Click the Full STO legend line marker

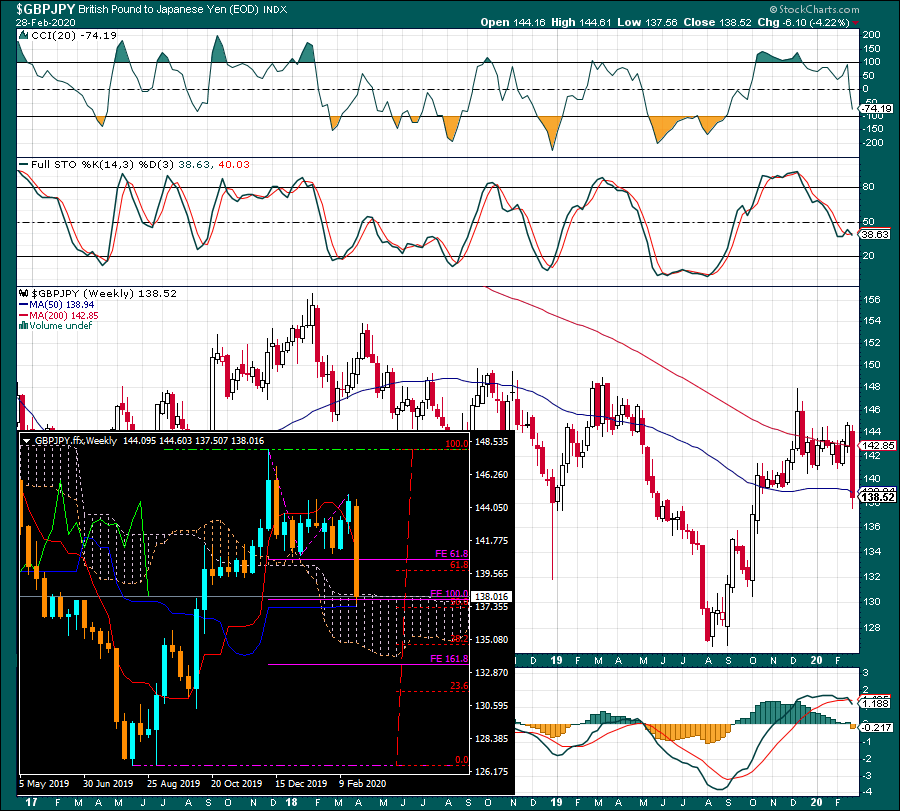tap(24, 164)
